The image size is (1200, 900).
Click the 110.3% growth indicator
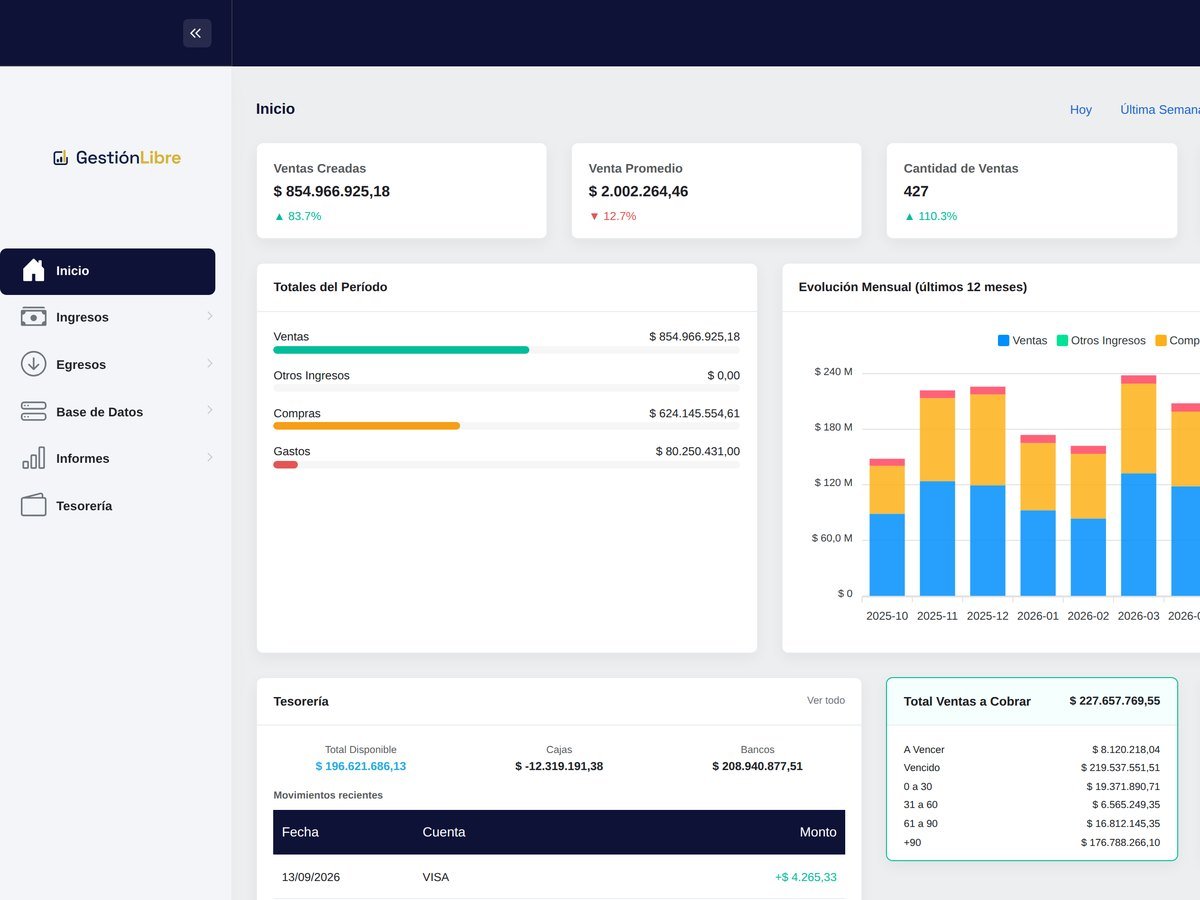point(931,216)
